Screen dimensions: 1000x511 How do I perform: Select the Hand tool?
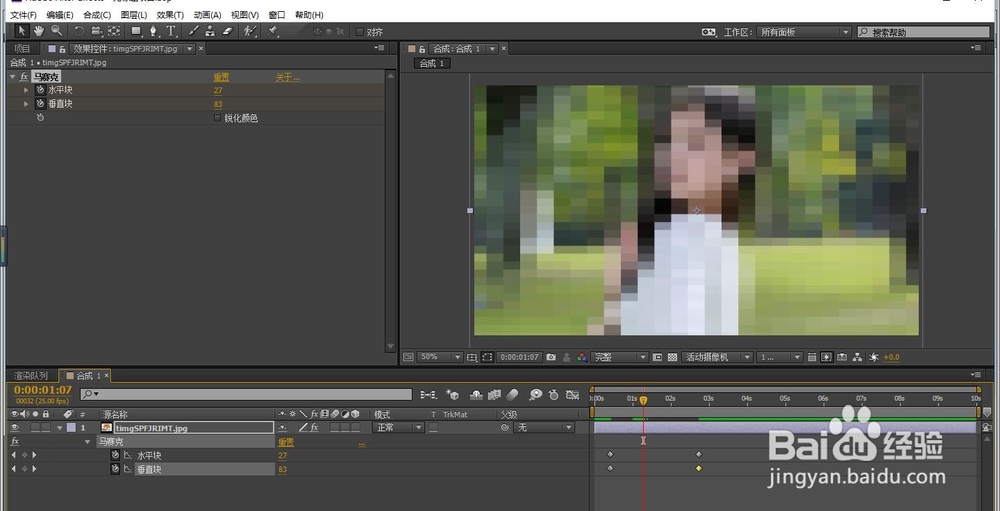pos(39,31)
